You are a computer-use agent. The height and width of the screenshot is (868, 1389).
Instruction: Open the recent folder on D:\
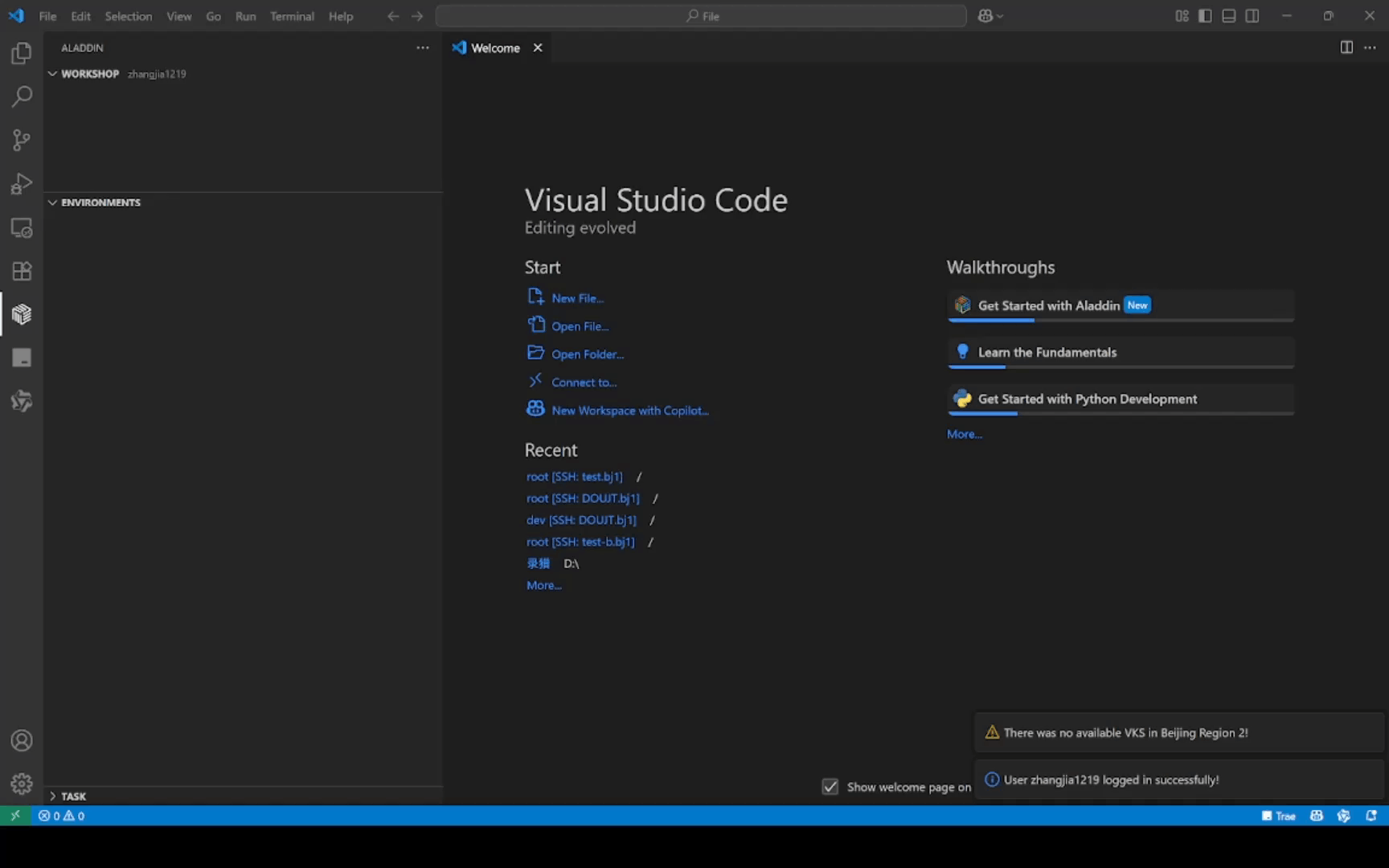[x=539, y=563]
